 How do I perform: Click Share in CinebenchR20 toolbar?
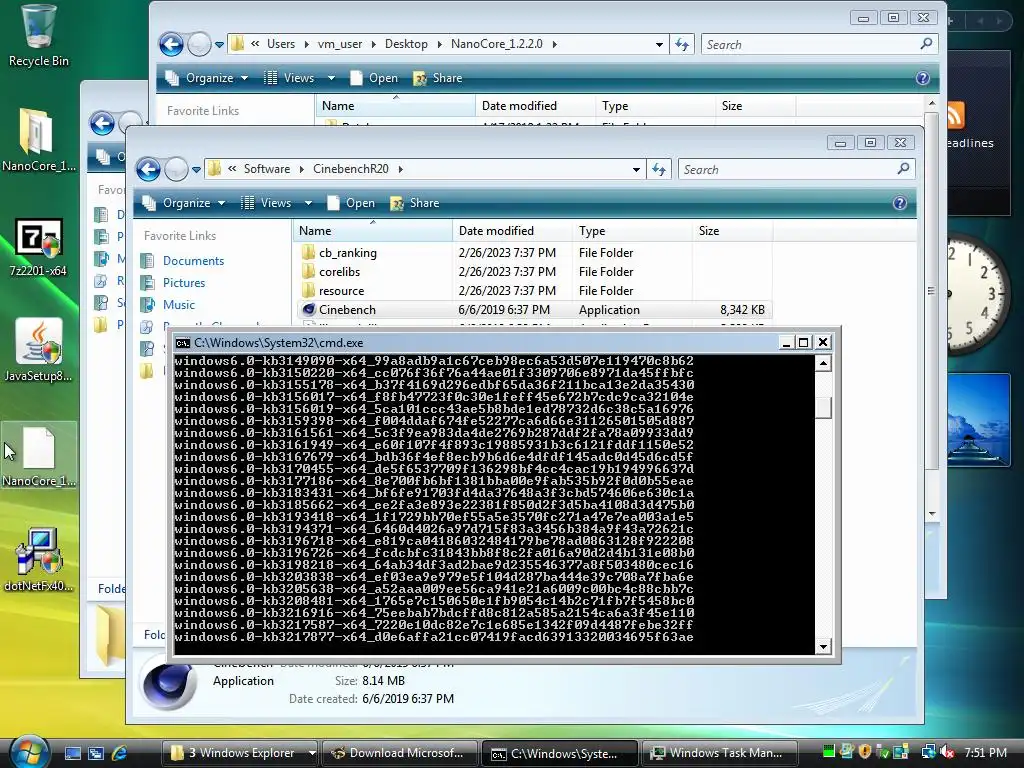[415, 203]
